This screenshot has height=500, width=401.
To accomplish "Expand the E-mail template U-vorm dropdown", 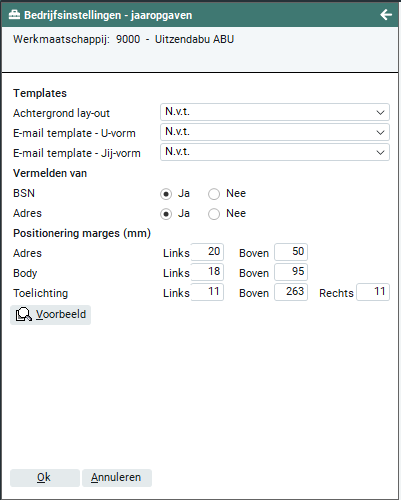I will click(275, 132).
